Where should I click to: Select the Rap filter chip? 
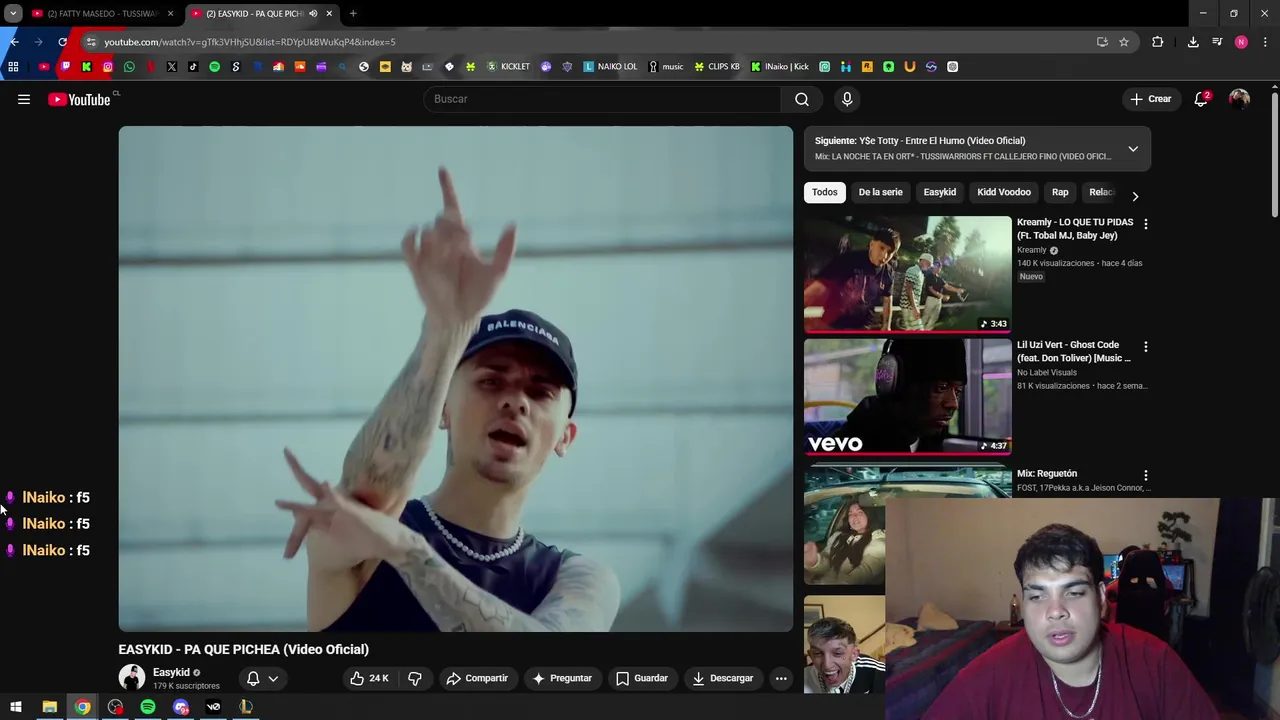[1060, 192]
